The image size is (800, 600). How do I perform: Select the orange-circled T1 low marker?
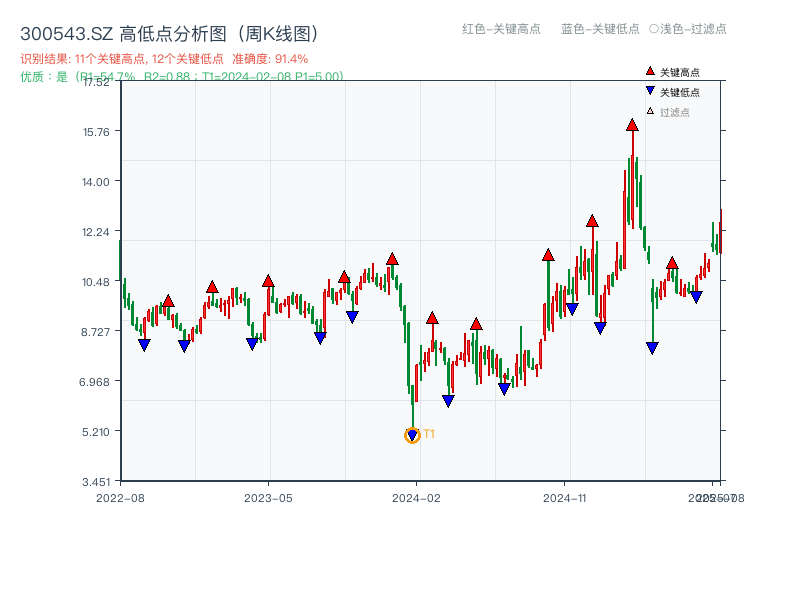click(x=412, y=435)
